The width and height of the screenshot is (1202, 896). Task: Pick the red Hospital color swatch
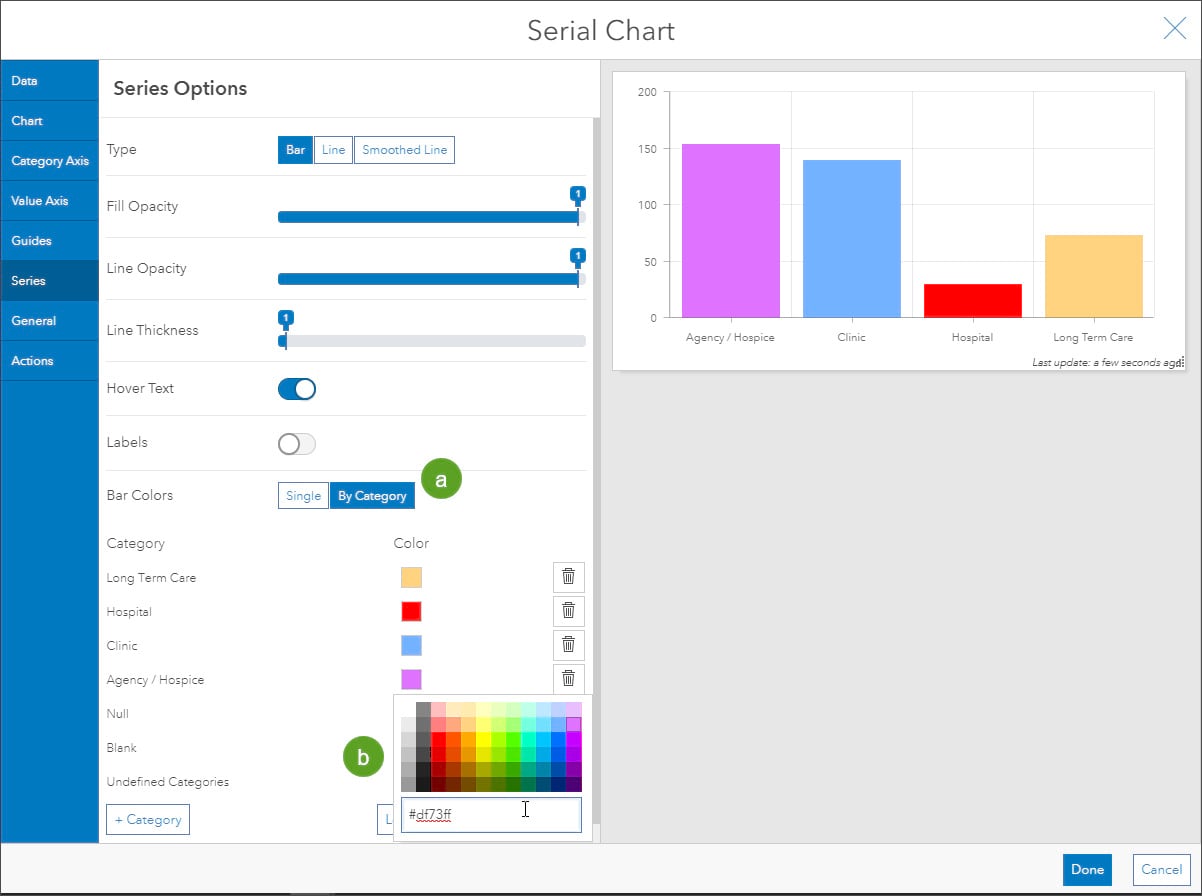point(411,611)
